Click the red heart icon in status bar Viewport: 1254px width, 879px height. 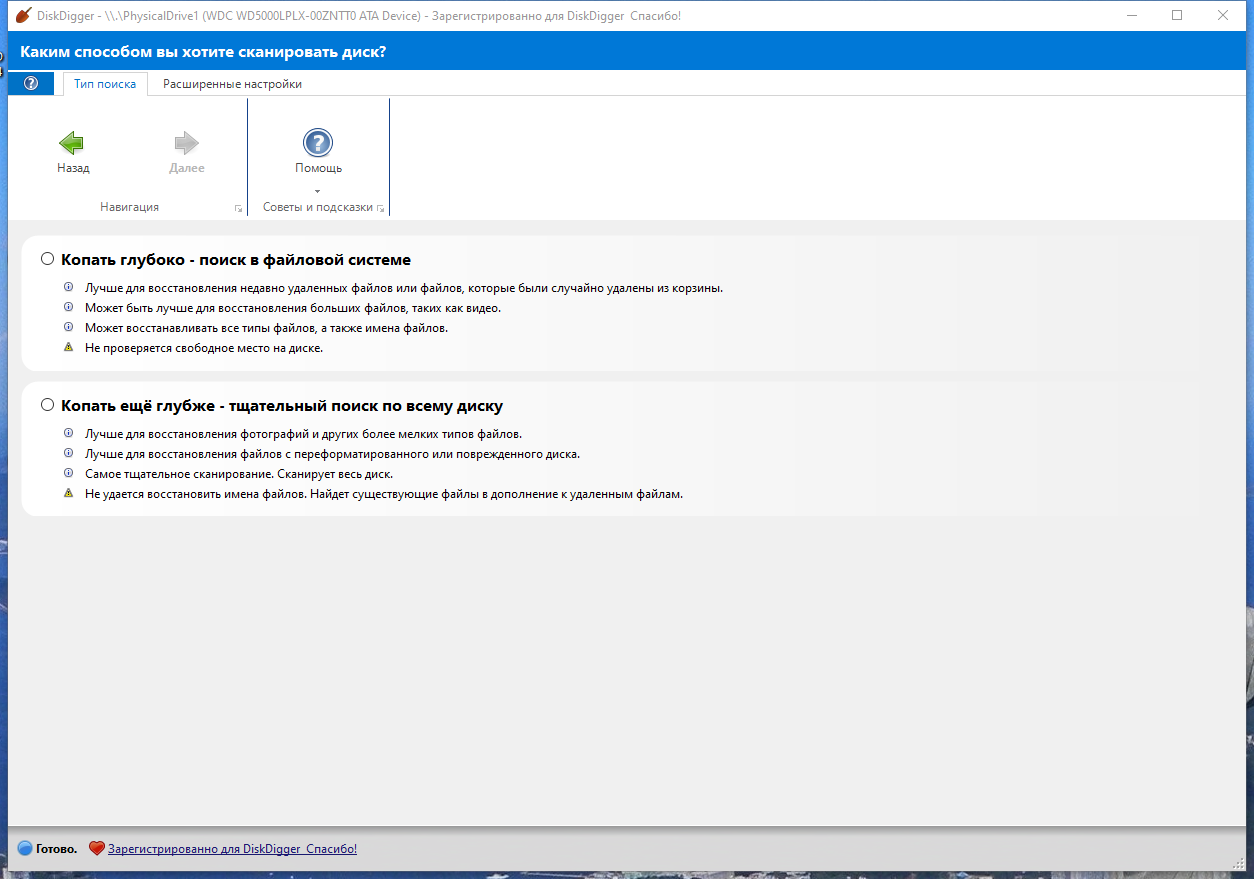click(97, 848)
